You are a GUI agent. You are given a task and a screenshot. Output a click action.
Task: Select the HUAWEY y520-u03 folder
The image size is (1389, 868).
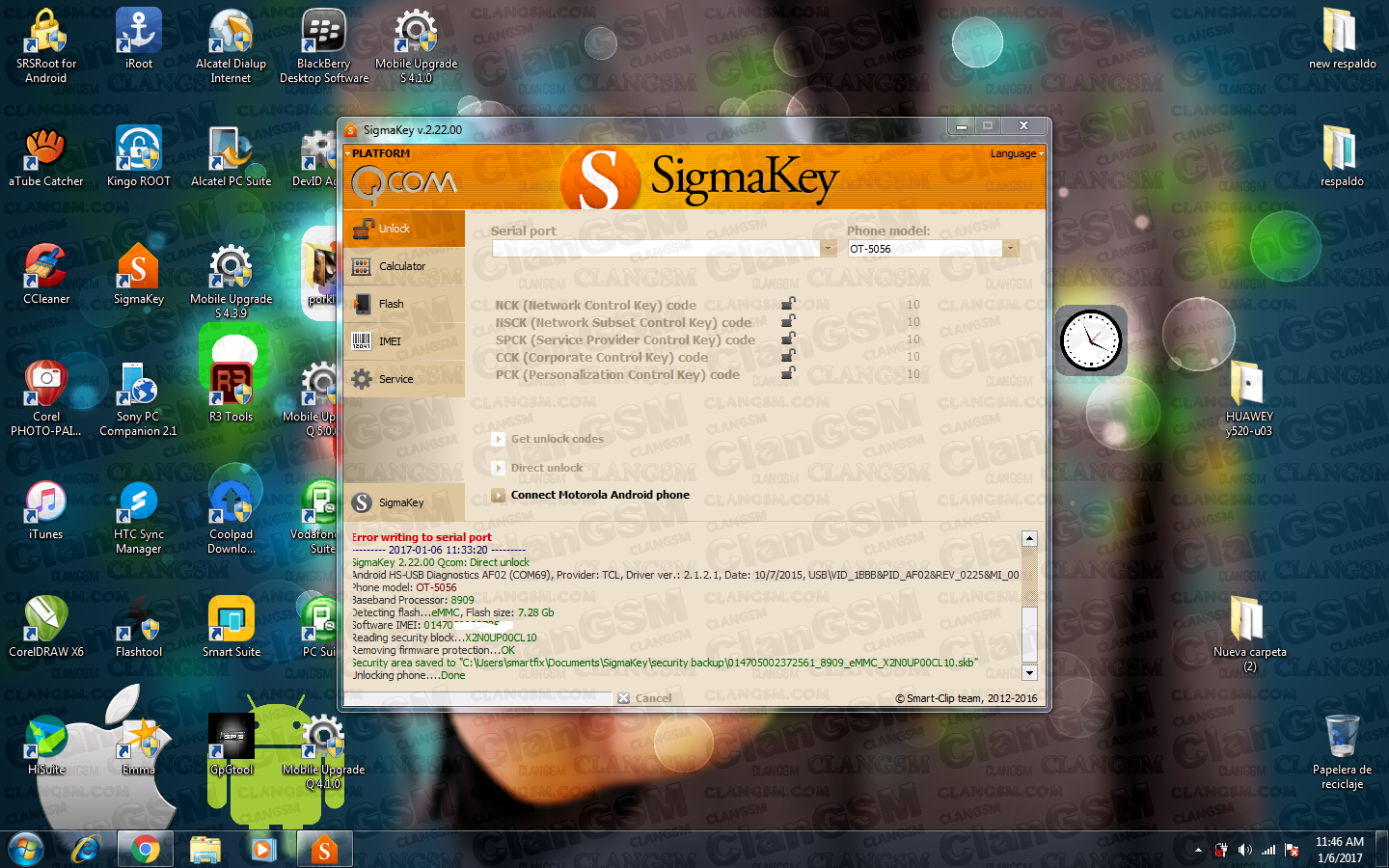(1249, 399)
